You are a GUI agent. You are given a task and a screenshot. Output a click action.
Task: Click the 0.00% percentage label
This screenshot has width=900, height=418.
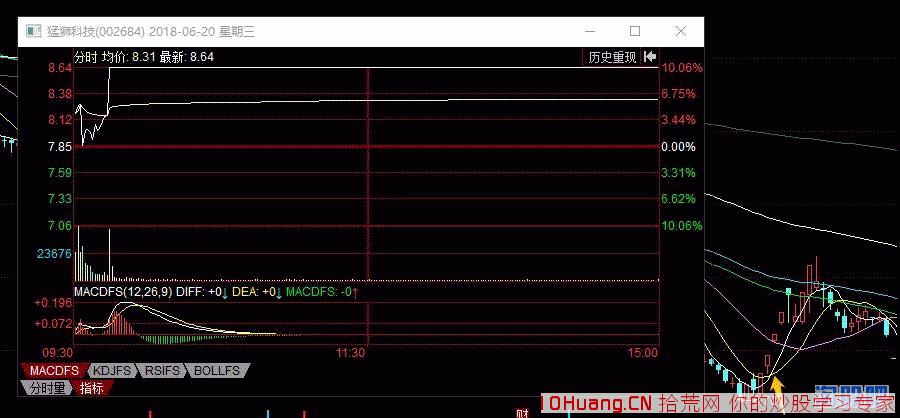(678, 147)
